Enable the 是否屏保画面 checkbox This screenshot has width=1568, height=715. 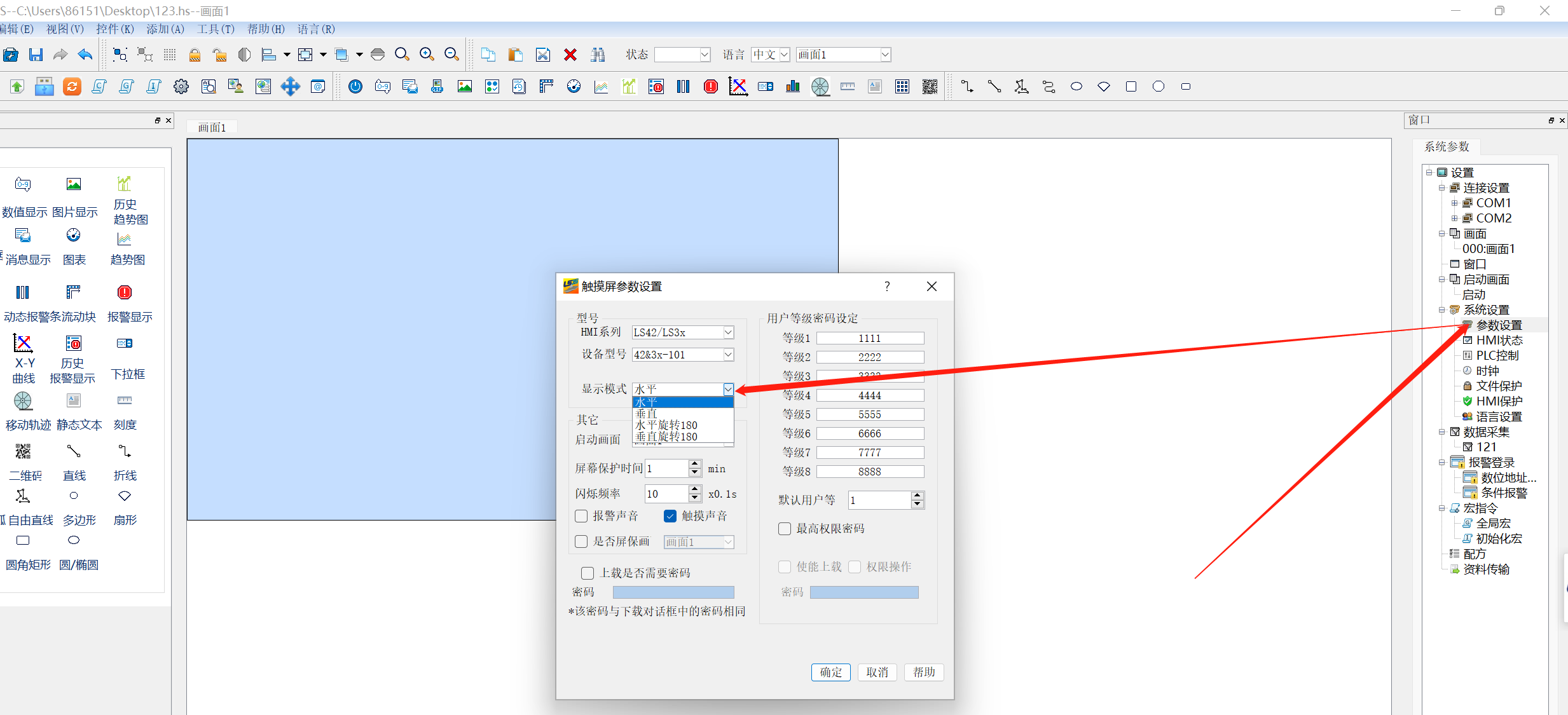point(581,541)
